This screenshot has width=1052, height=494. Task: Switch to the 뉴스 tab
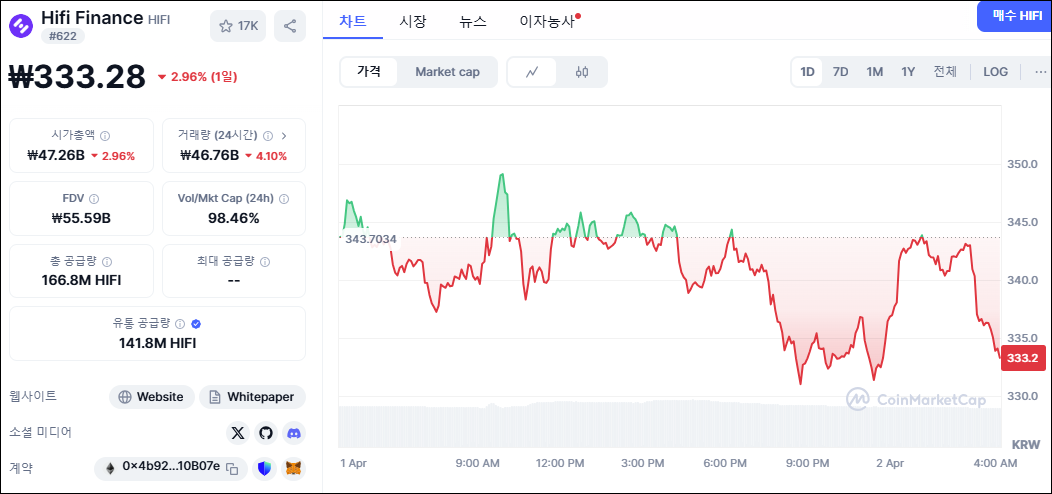point(473,21)
